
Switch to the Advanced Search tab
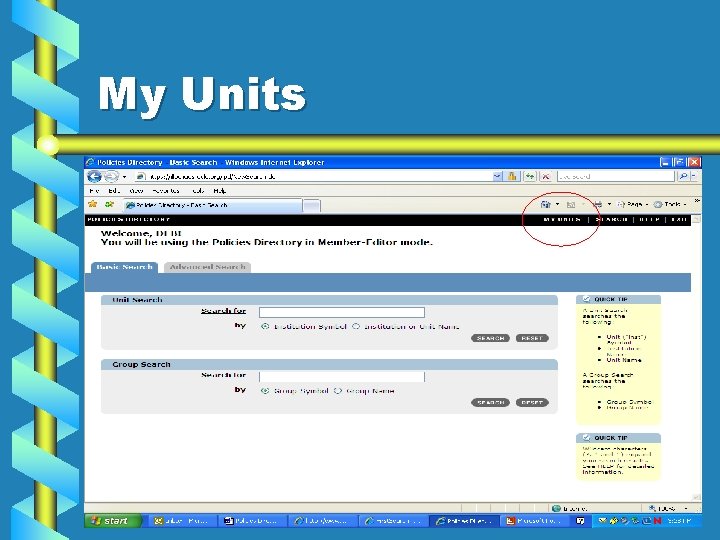[x=207, y=267]
